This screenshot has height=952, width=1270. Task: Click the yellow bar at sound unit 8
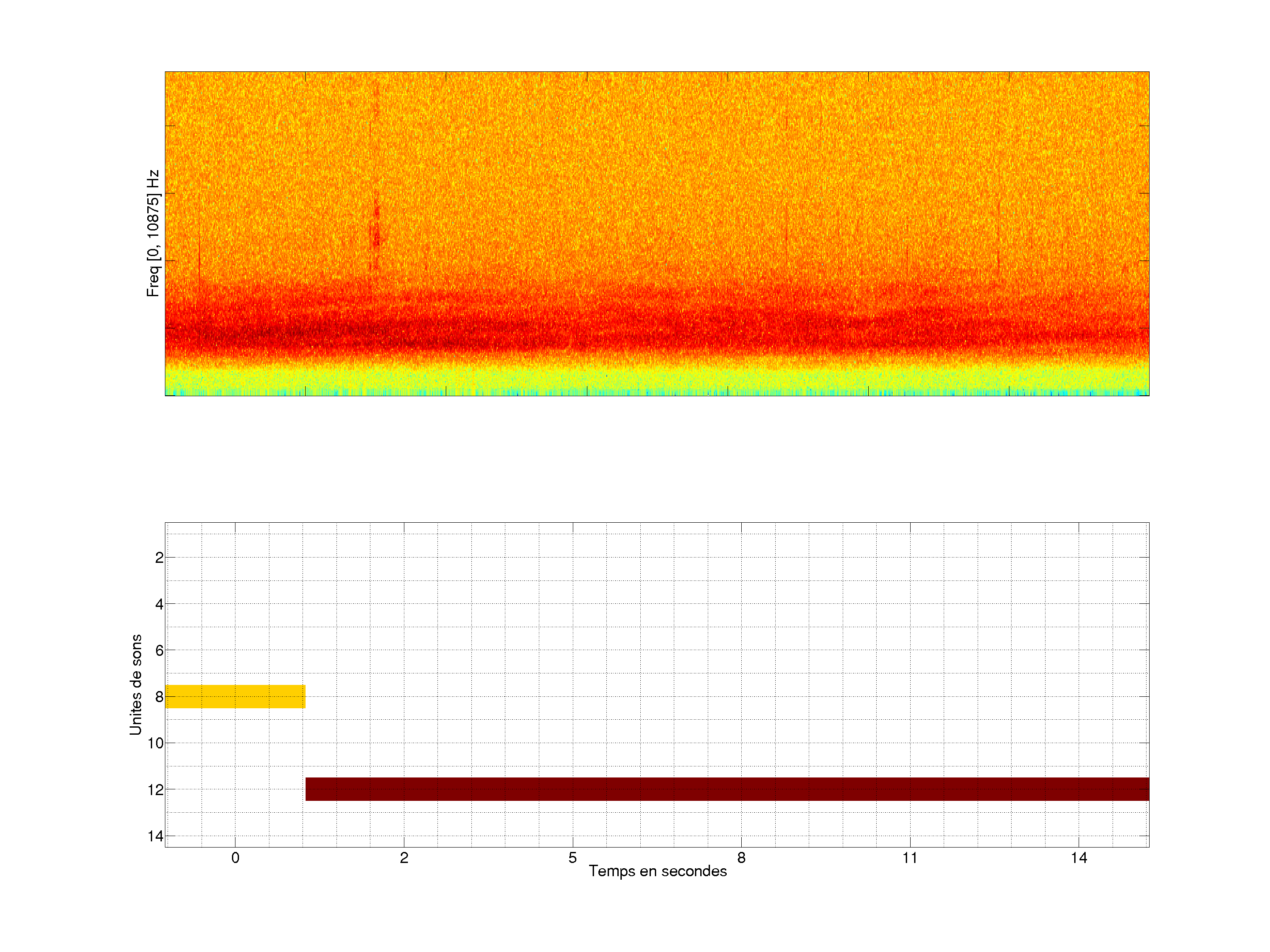(x=235, y=696)
